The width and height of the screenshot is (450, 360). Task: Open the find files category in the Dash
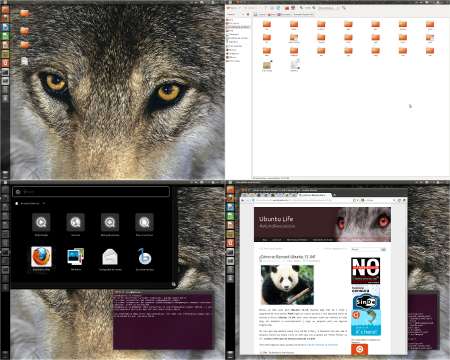click(x=144, y=222)
